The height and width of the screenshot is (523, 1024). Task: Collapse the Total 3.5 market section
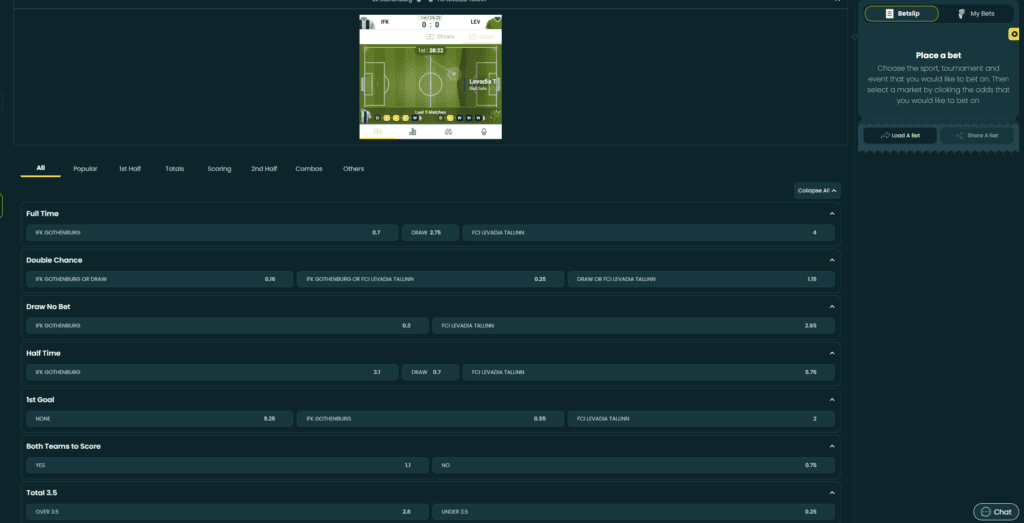point(832,493)
